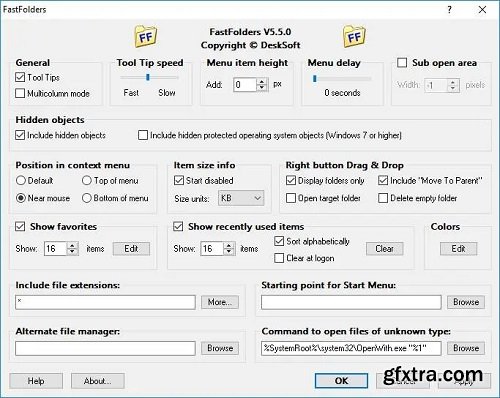Click the "Copyright © DeskSoft" text
Viewport: 500px width, 398px height.
click(x=250, y=45)
